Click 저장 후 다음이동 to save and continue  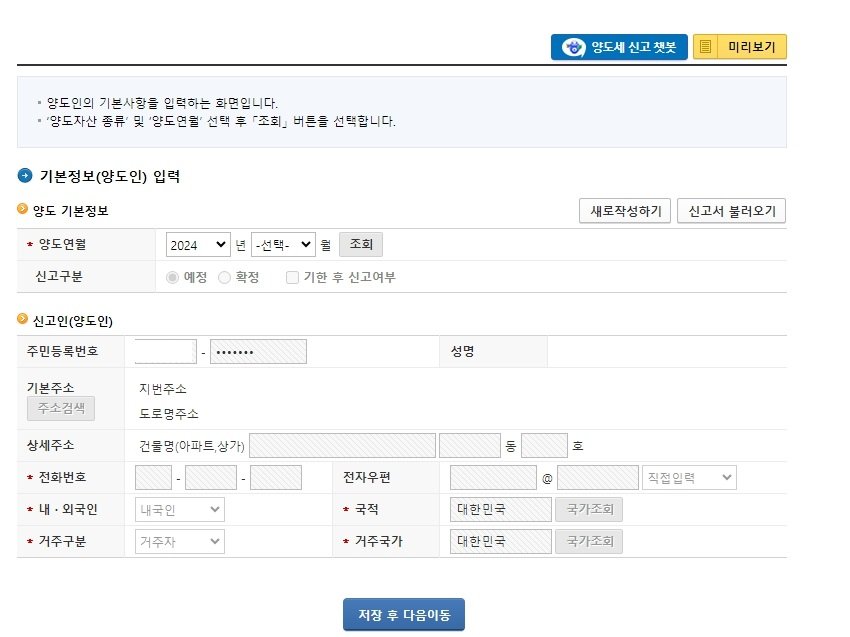coord(404,614)
